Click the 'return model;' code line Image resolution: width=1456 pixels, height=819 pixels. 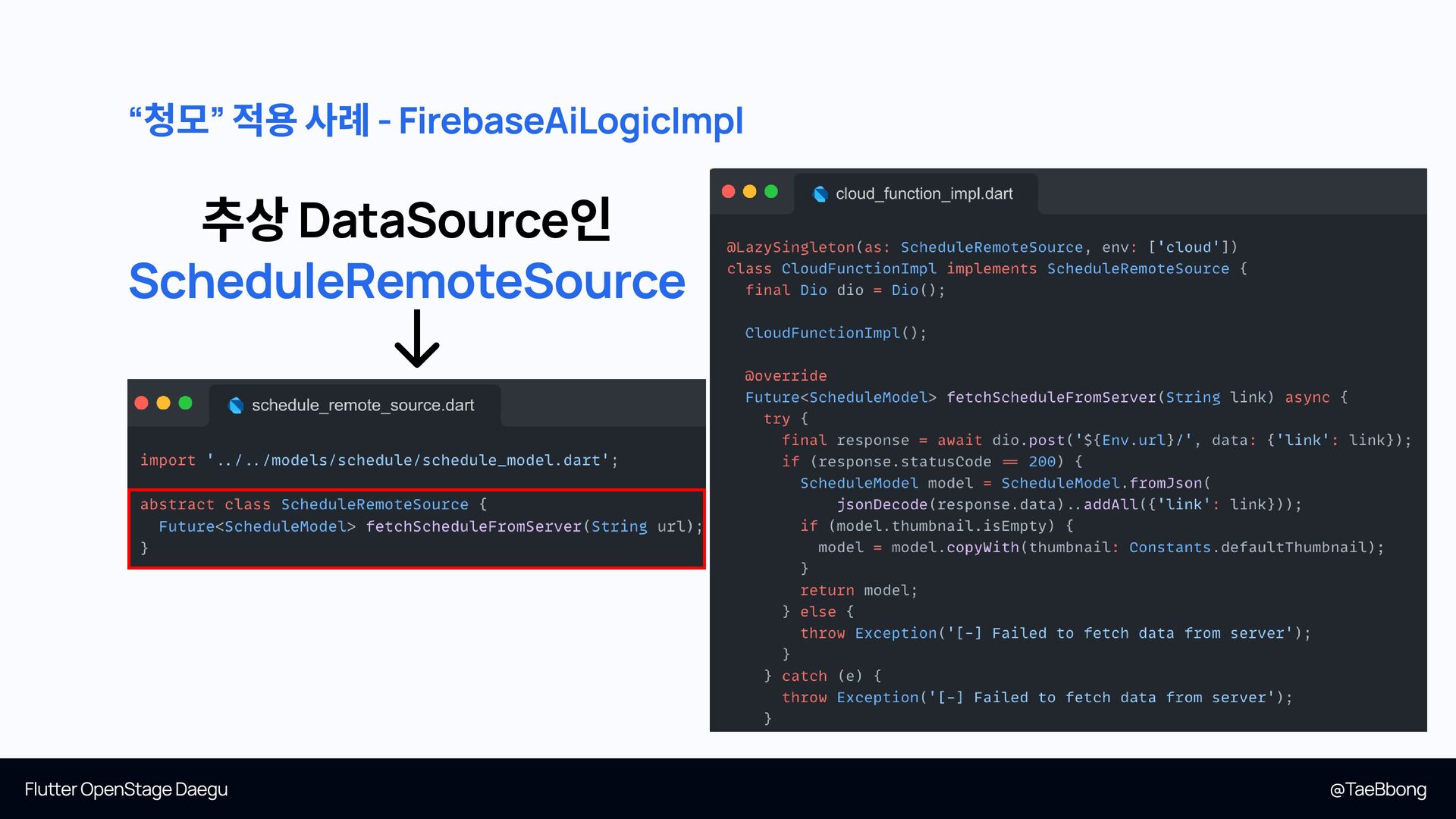point(858,590)
